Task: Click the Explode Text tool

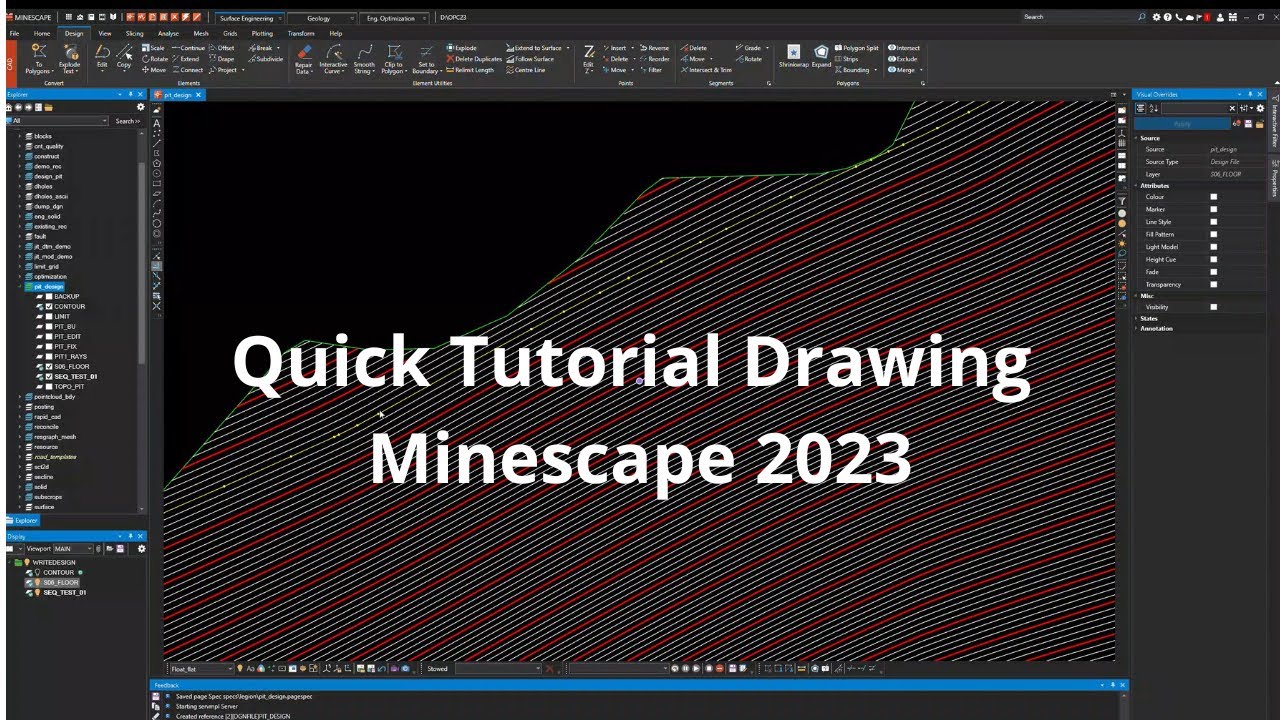Action: [70, 59]
